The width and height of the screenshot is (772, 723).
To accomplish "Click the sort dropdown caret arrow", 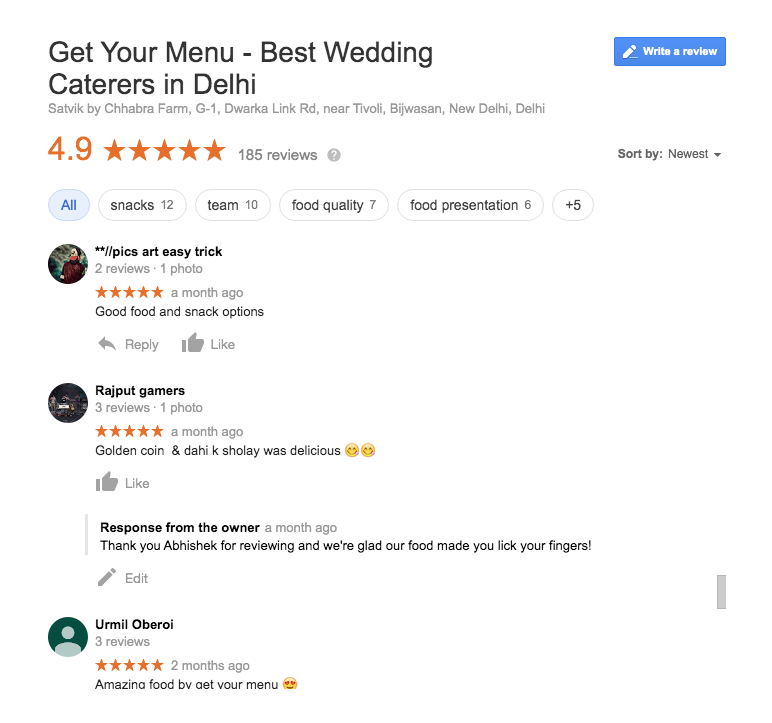I will click(717, 155).
